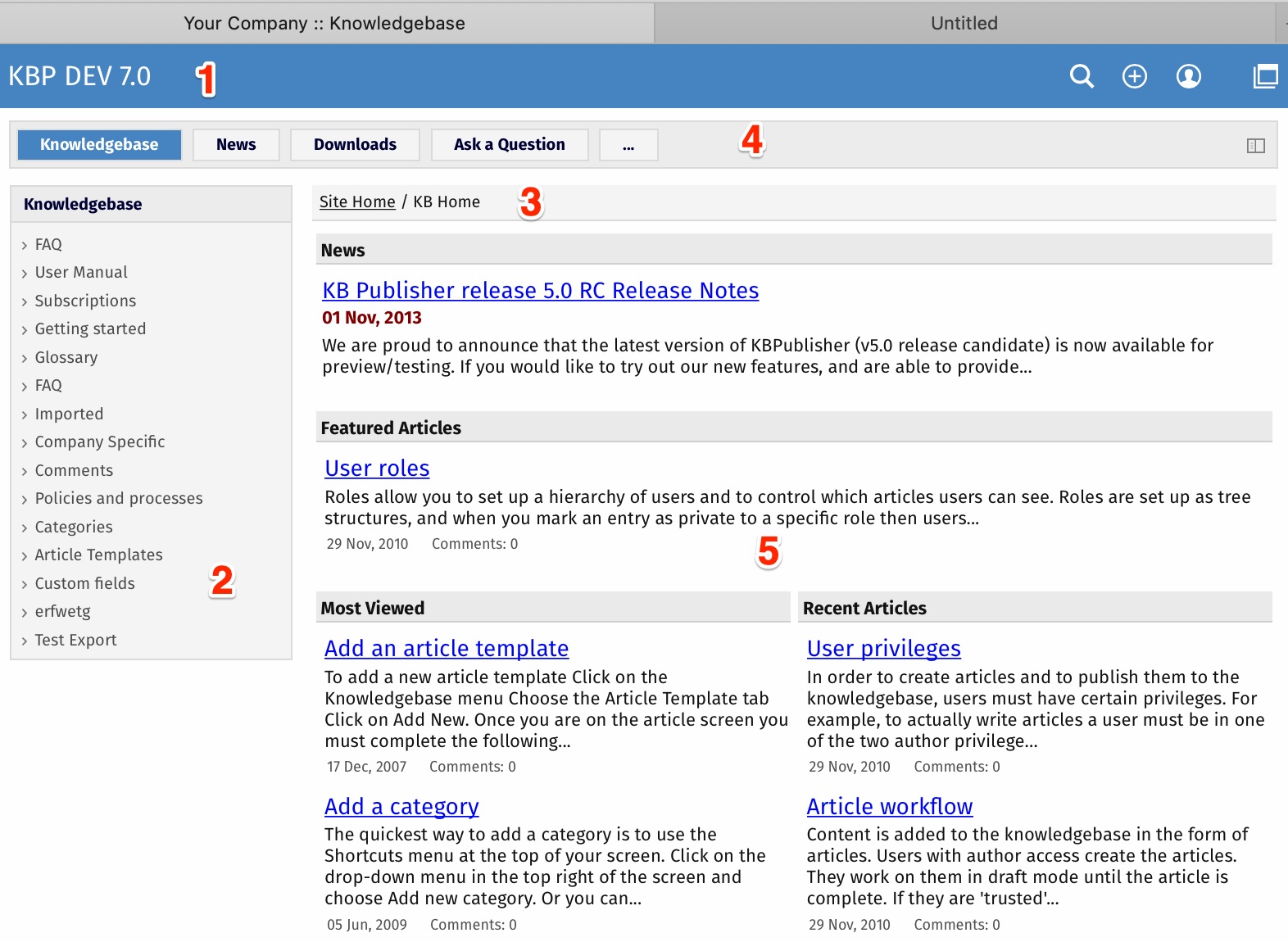Click the KBP DEV 7.0 header title

click(79, 76)
